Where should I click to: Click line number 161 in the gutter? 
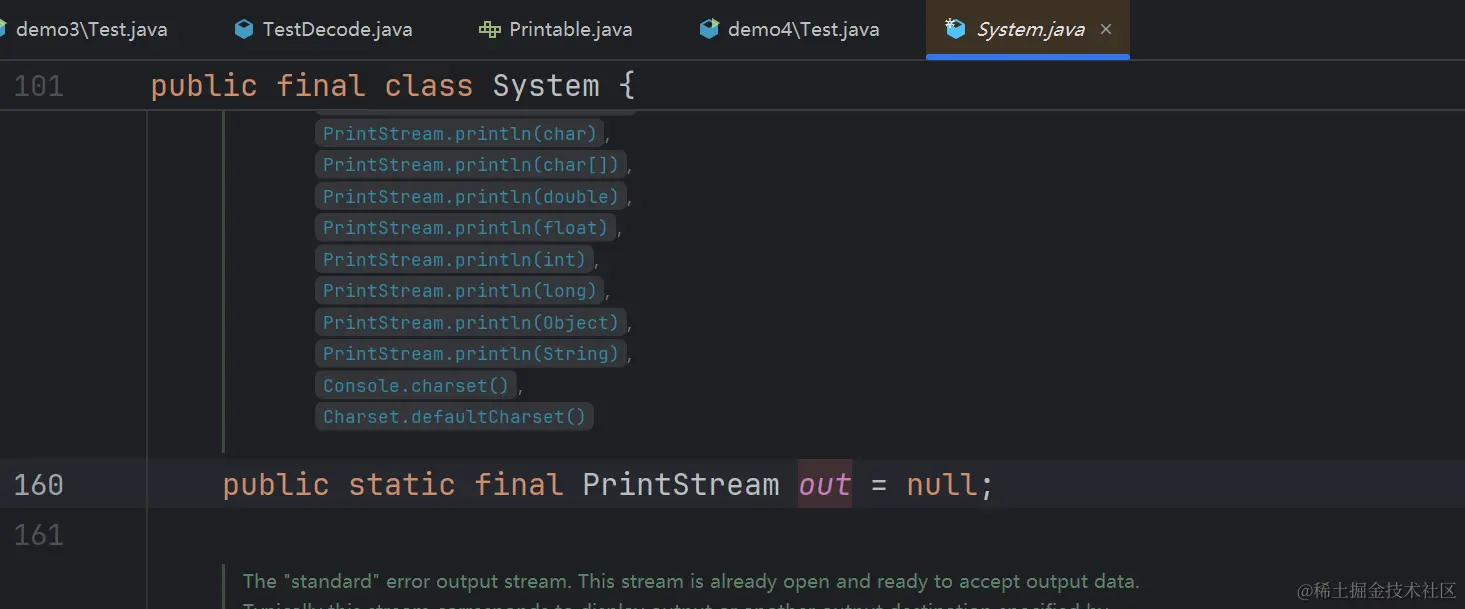[x=39, y=535]
